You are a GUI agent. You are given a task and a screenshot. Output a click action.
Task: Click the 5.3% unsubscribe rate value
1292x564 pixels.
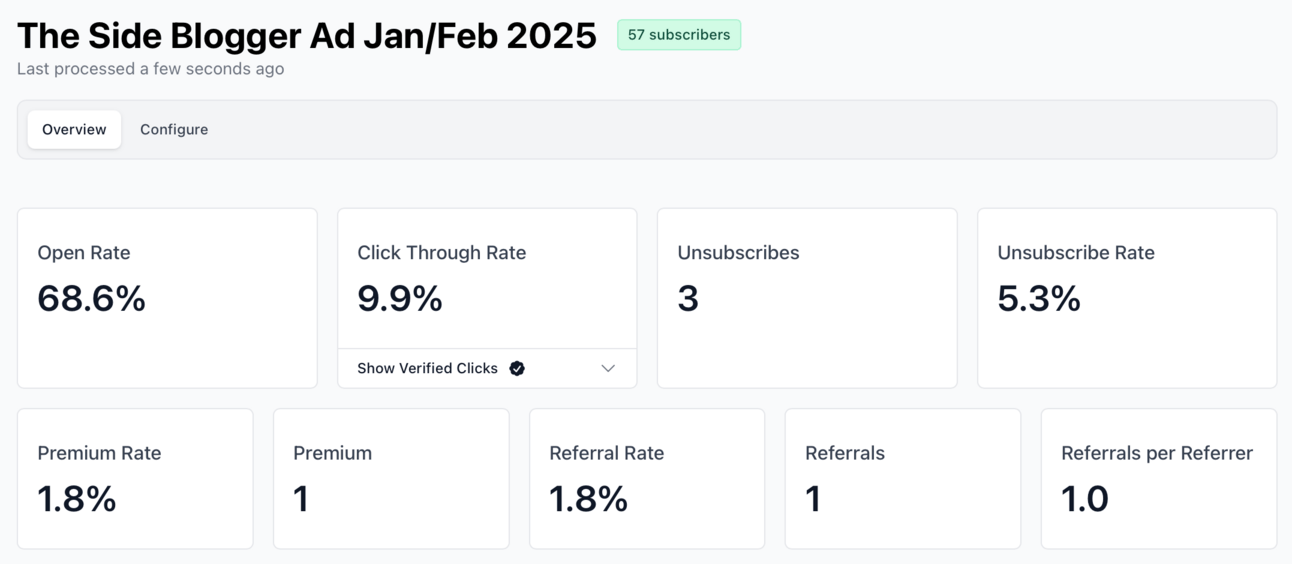click(1039, 298)
